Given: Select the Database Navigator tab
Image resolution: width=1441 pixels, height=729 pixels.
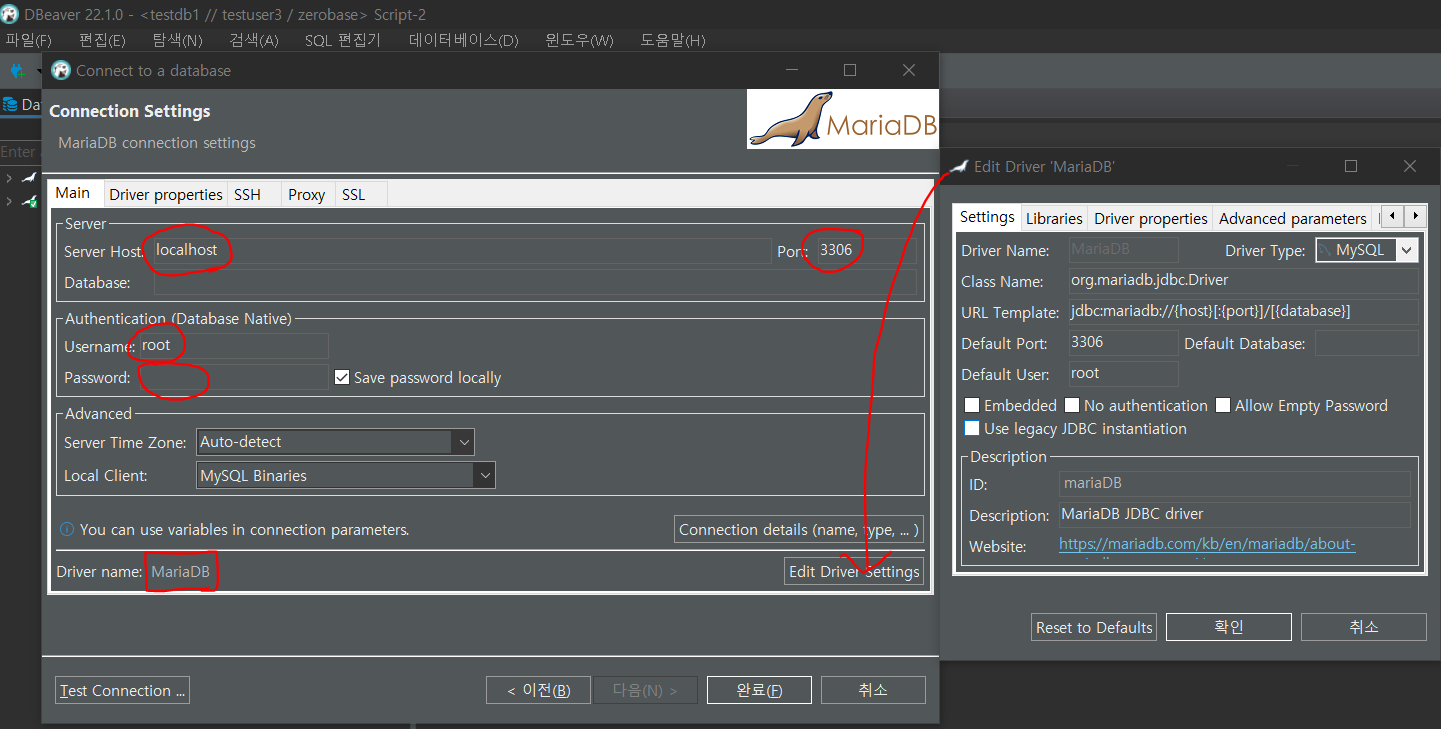Looking at the screenshot, I should click(21, 104).
